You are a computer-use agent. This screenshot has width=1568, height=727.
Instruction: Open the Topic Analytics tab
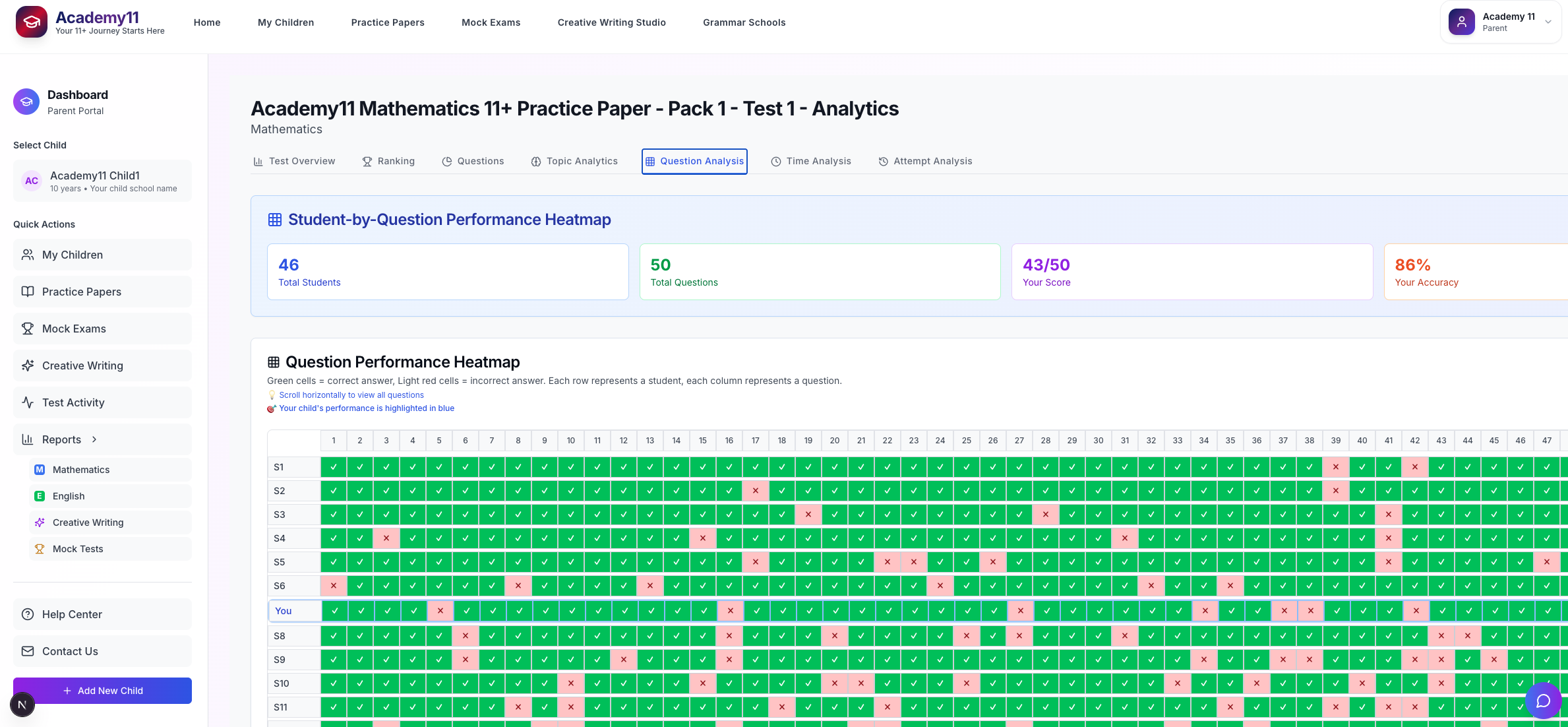click(x=574, y=162)
